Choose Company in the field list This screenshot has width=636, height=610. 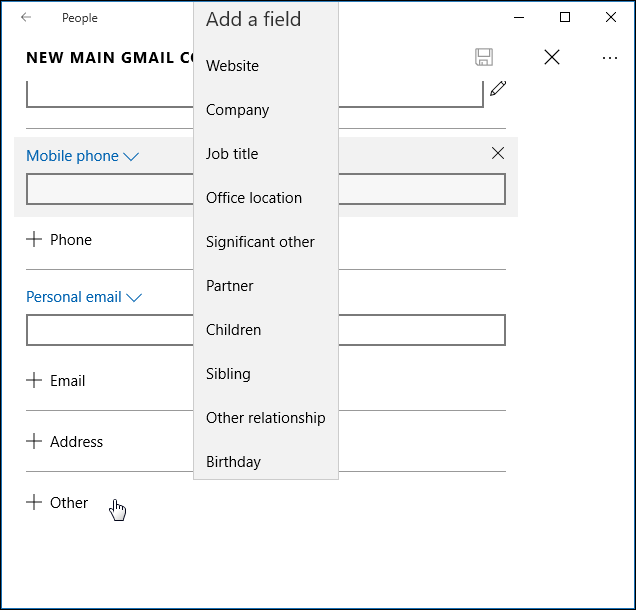(237, 110)
